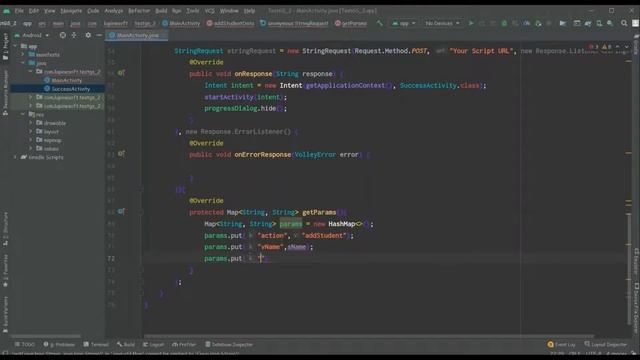The height and width of the screenshot is (360, 640).
Task: Open the Refactor menu
Action: coord(139,11)
